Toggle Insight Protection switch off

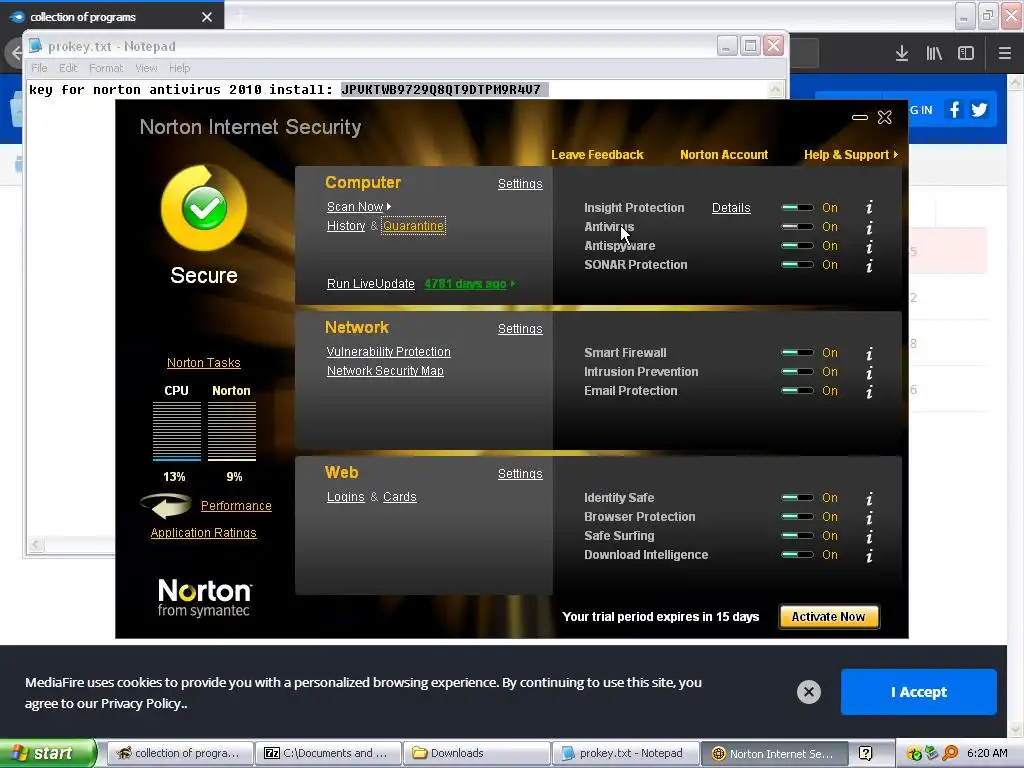[797, 208]
